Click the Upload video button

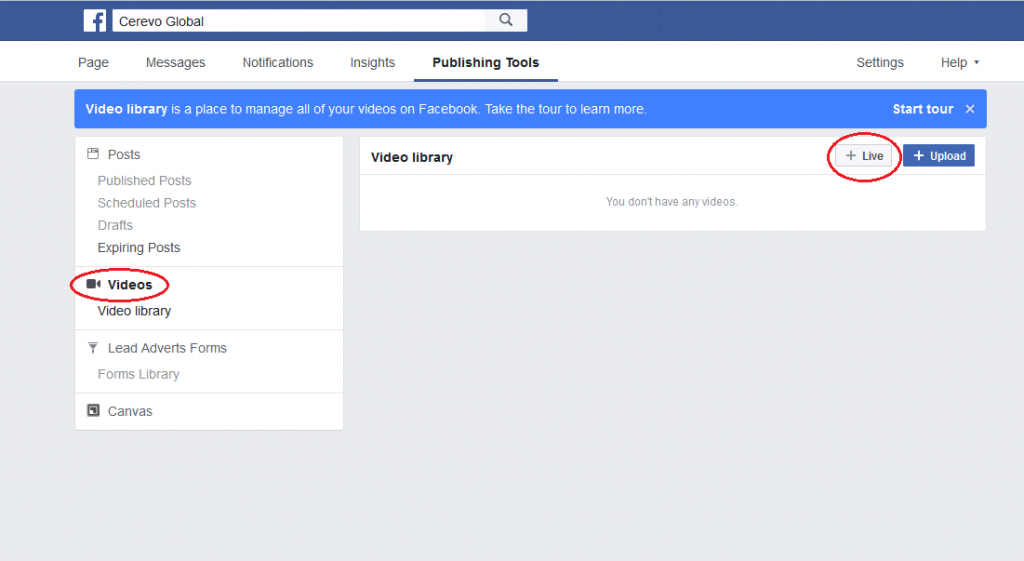pos(939,155)
